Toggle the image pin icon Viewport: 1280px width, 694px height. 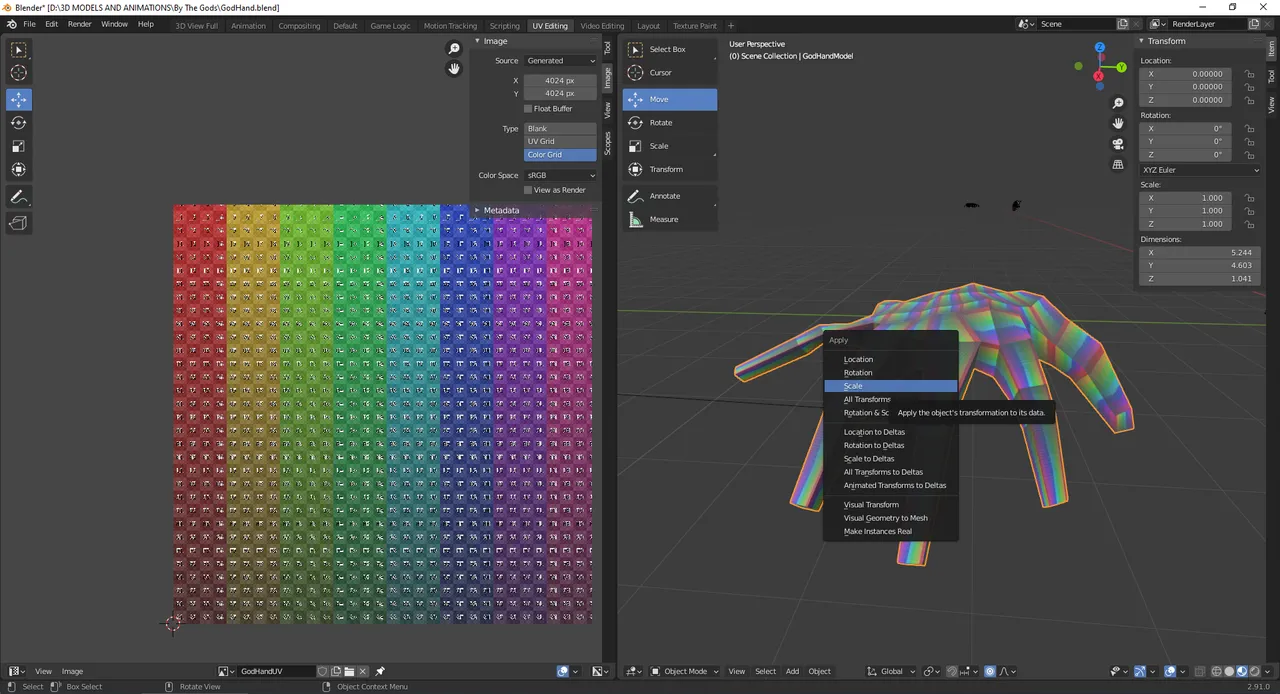pos(380,671)
